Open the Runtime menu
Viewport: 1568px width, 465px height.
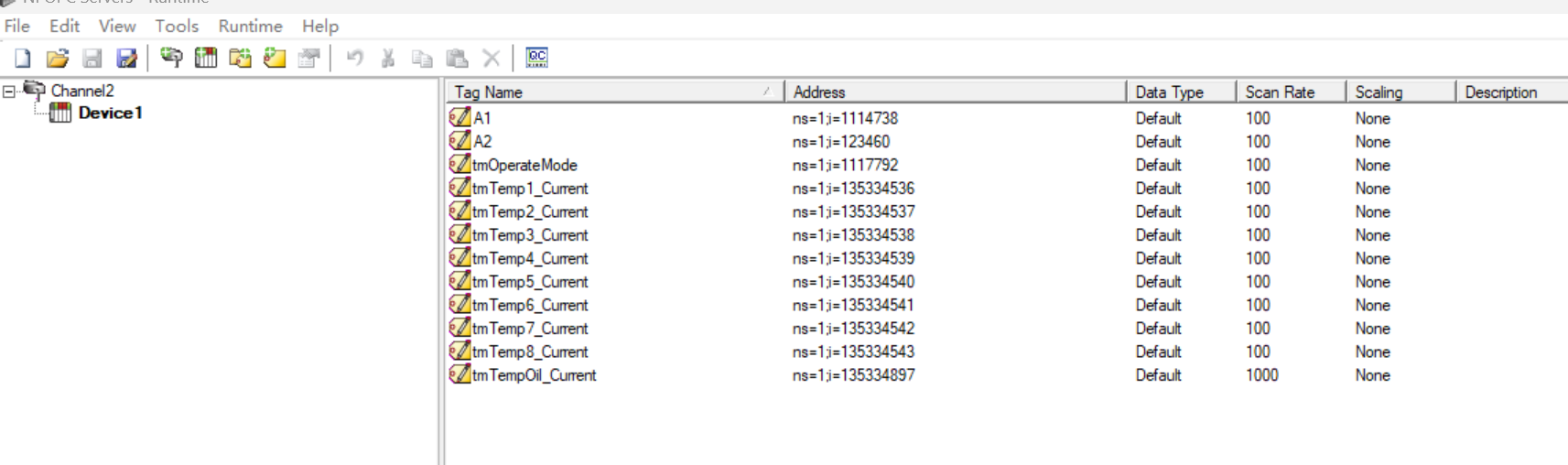click(250, 26)
